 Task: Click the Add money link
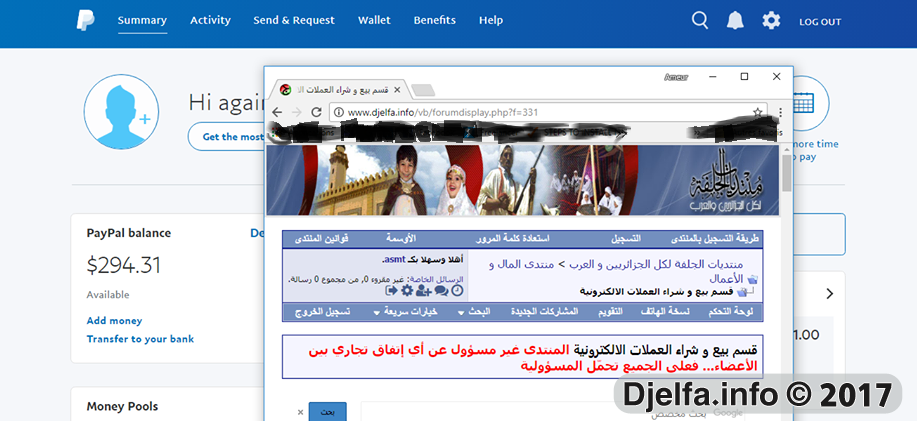(114, 320)
